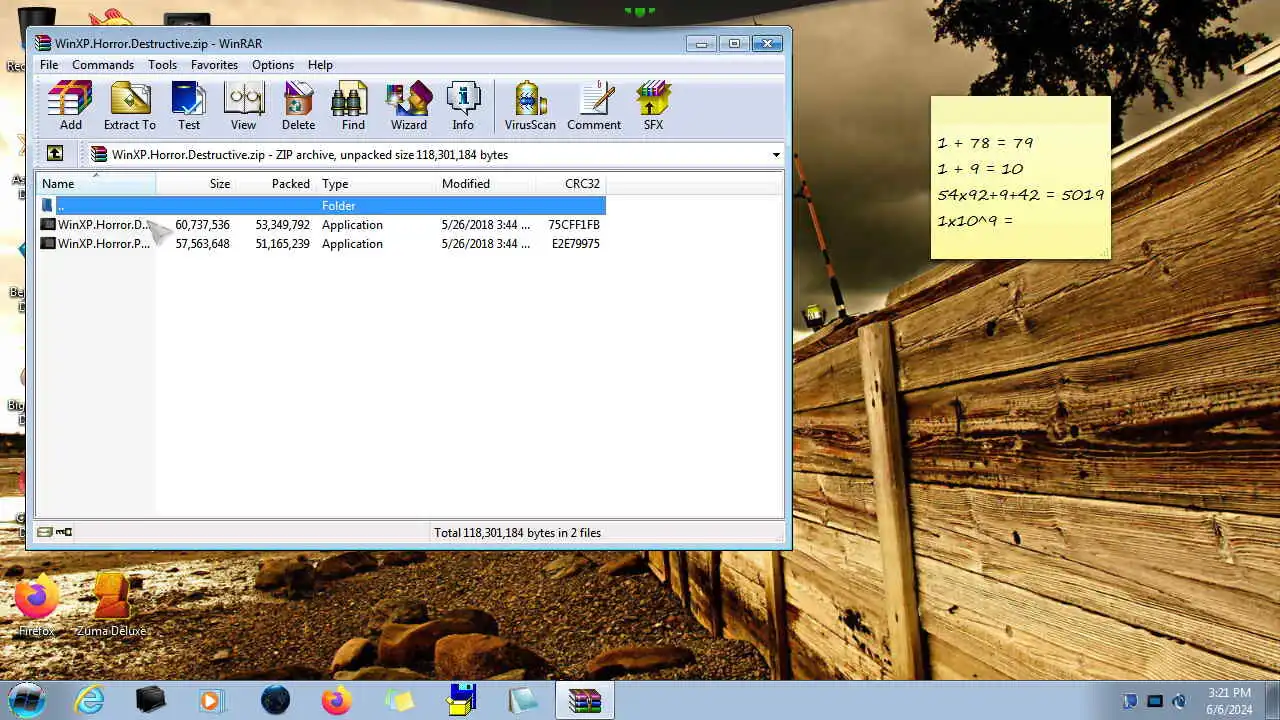Sort by the Name column header

96,184
